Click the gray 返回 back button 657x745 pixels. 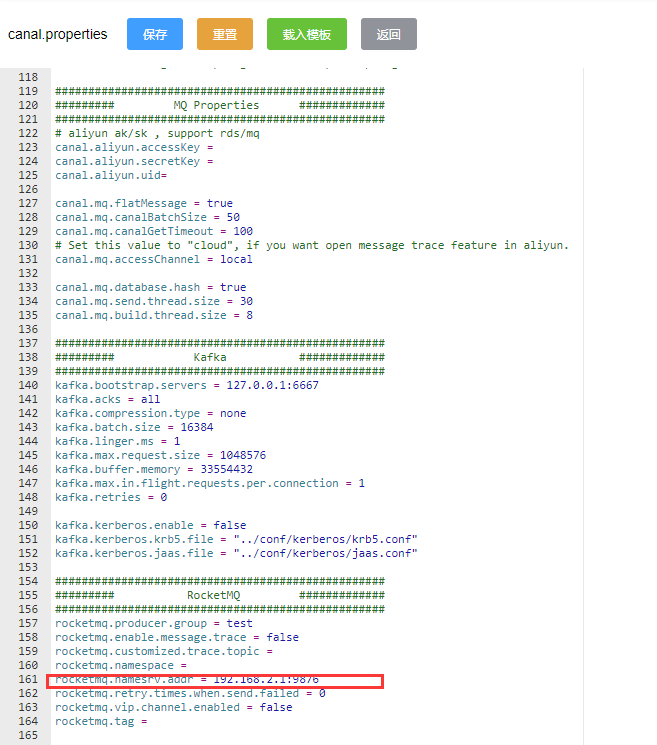coord(389,34)
